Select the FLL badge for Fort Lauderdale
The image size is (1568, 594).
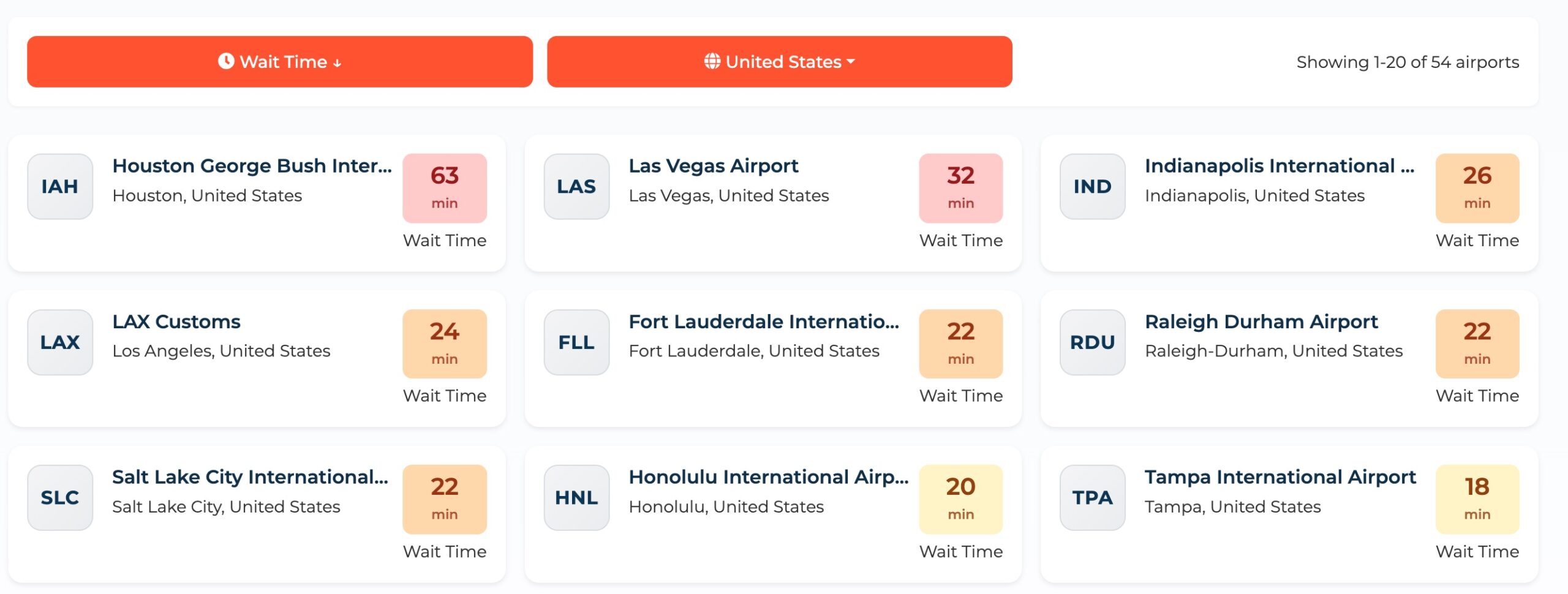coord(575,341)
